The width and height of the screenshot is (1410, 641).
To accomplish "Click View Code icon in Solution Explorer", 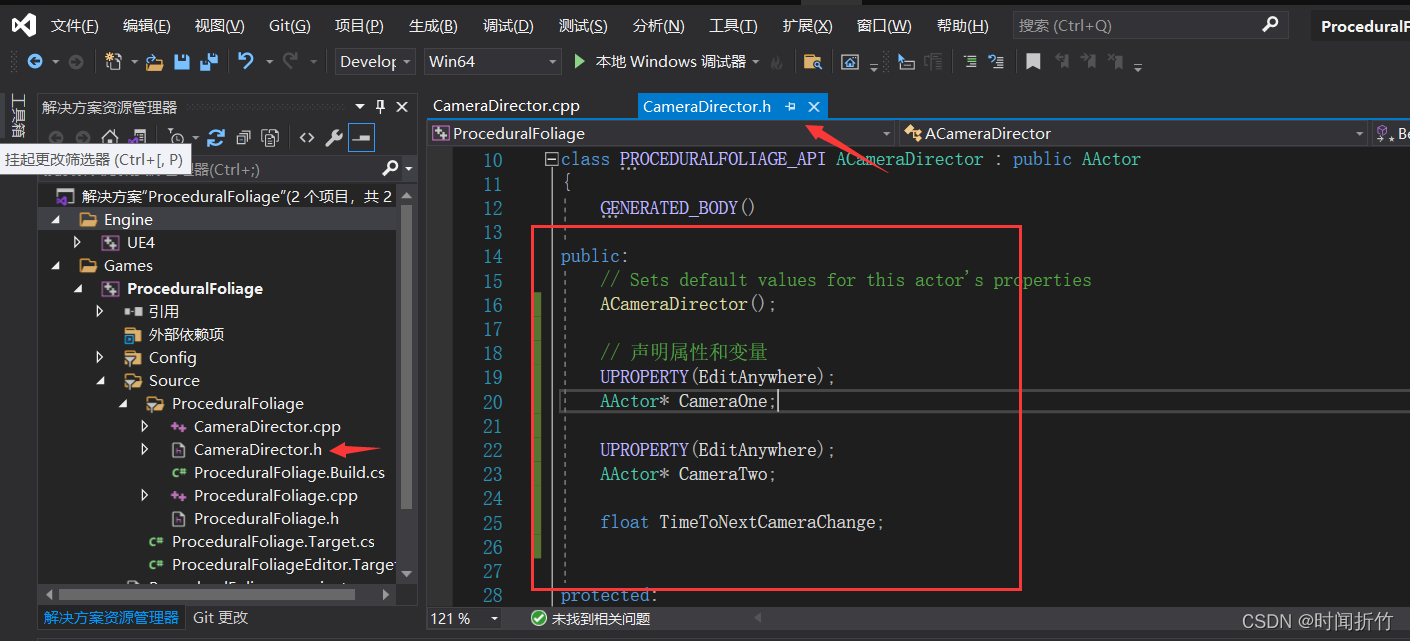I will (307, 137).
